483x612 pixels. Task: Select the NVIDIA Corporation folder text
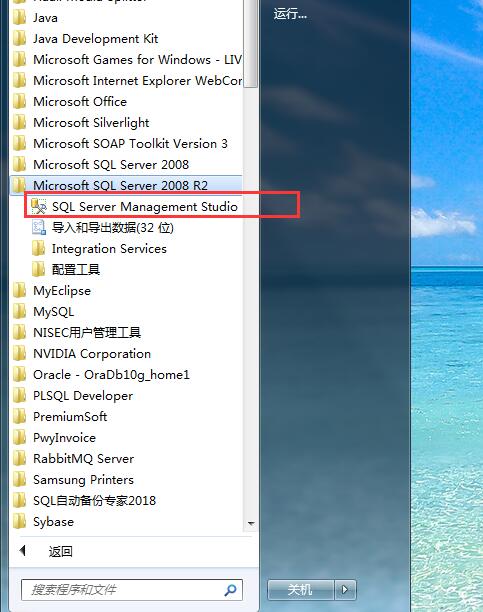[92, 354]
